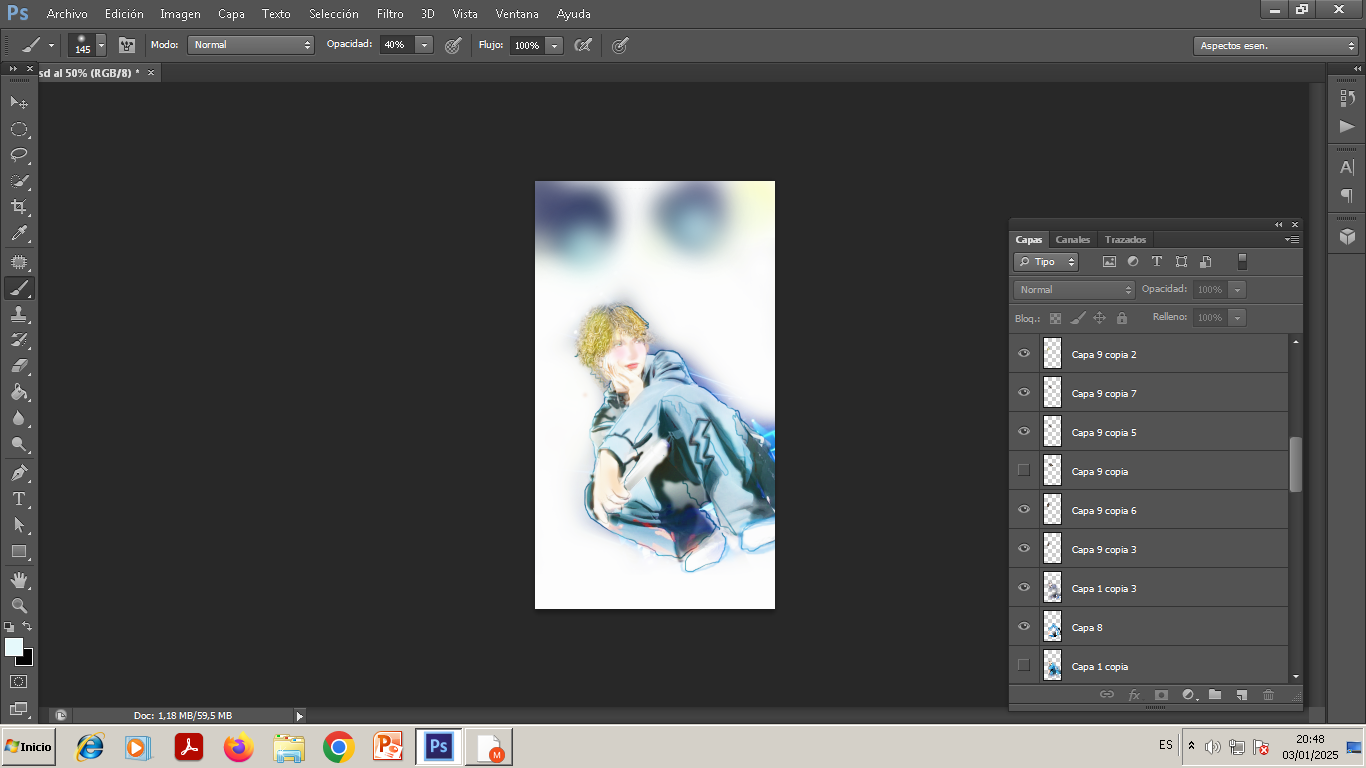Show the Capa 9 copia layer

pyautogui.click(x=1023, y=471)
